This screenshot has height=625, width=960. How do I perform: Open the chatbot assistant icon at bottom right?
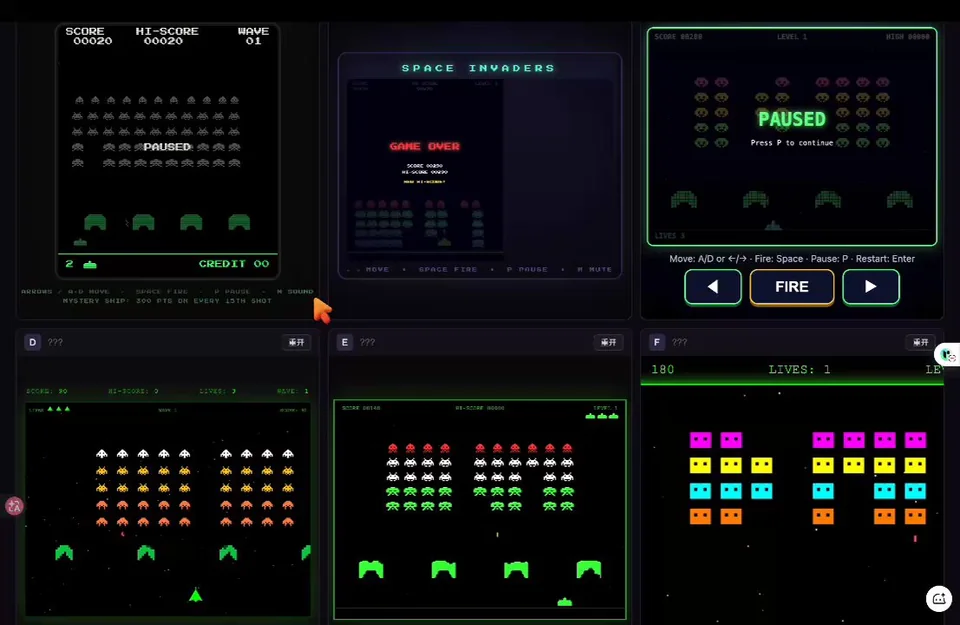(939, 599)
